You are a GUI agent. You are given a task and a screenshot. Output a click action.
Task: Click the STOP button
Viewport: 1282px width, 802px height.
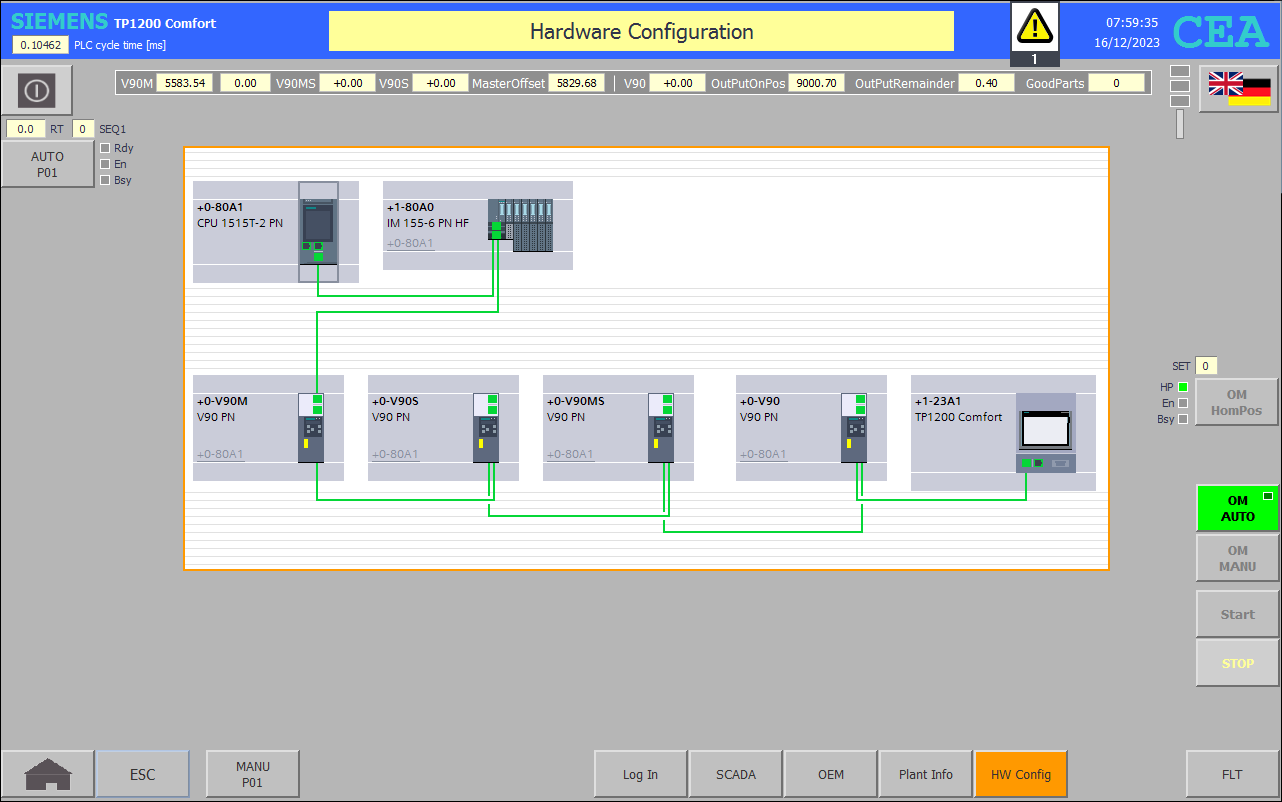(1238, 663)
